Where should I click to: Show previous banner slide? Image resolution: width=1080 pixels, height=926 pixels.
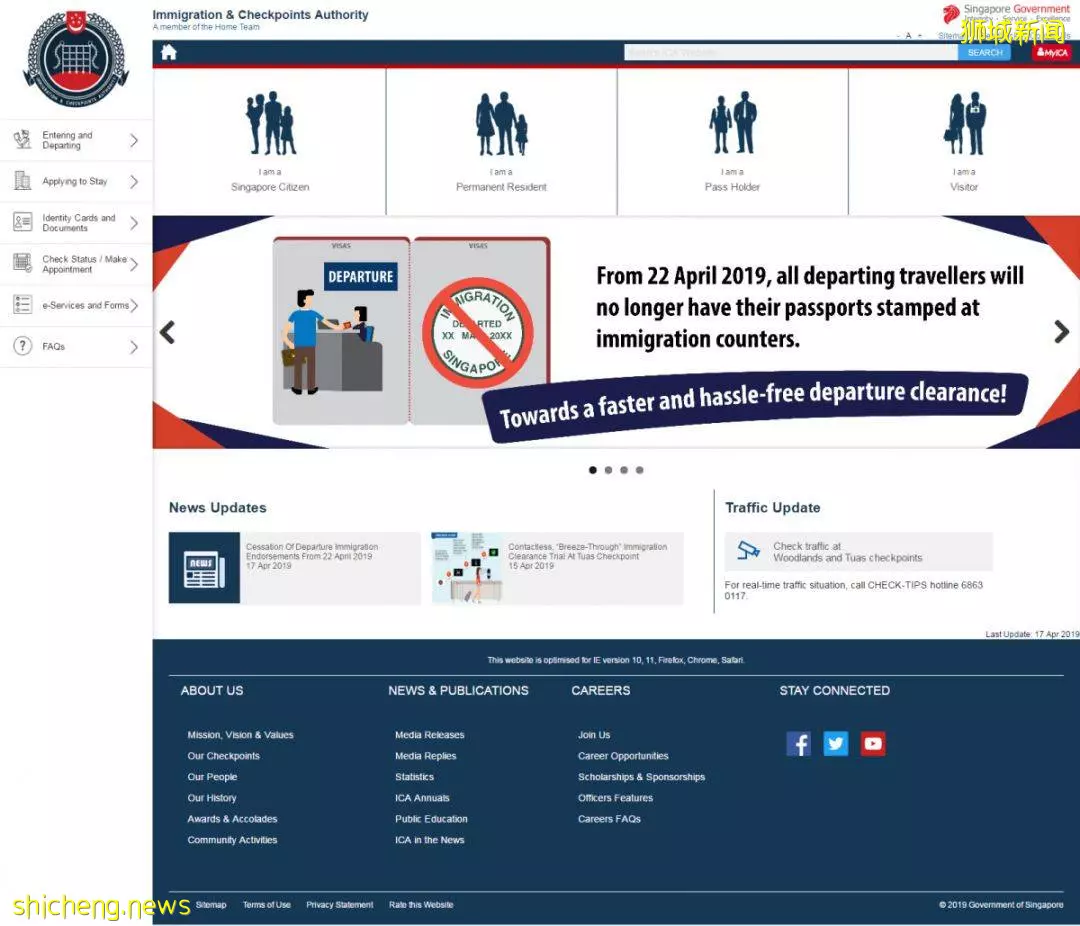click(x=167, y=332)
